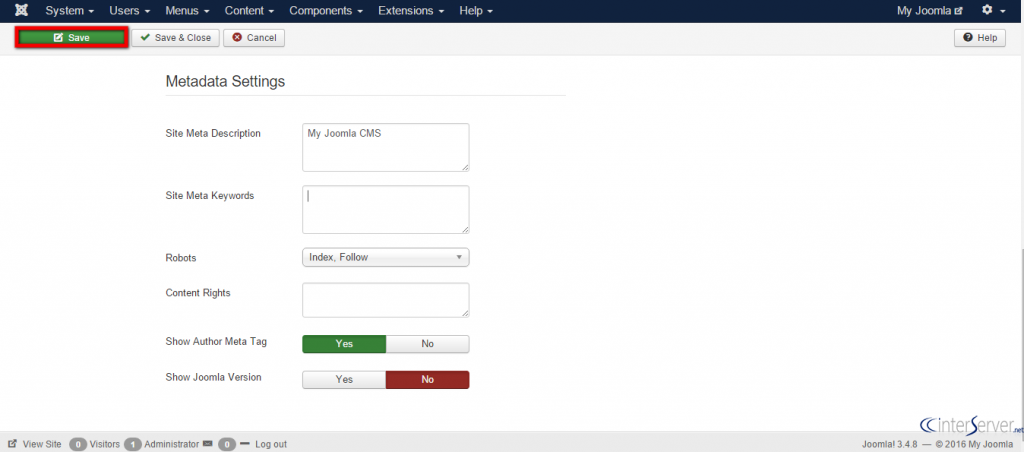Open the Robots dropdown
Viewport: 1024px width, 452px height.
(386, 257)
